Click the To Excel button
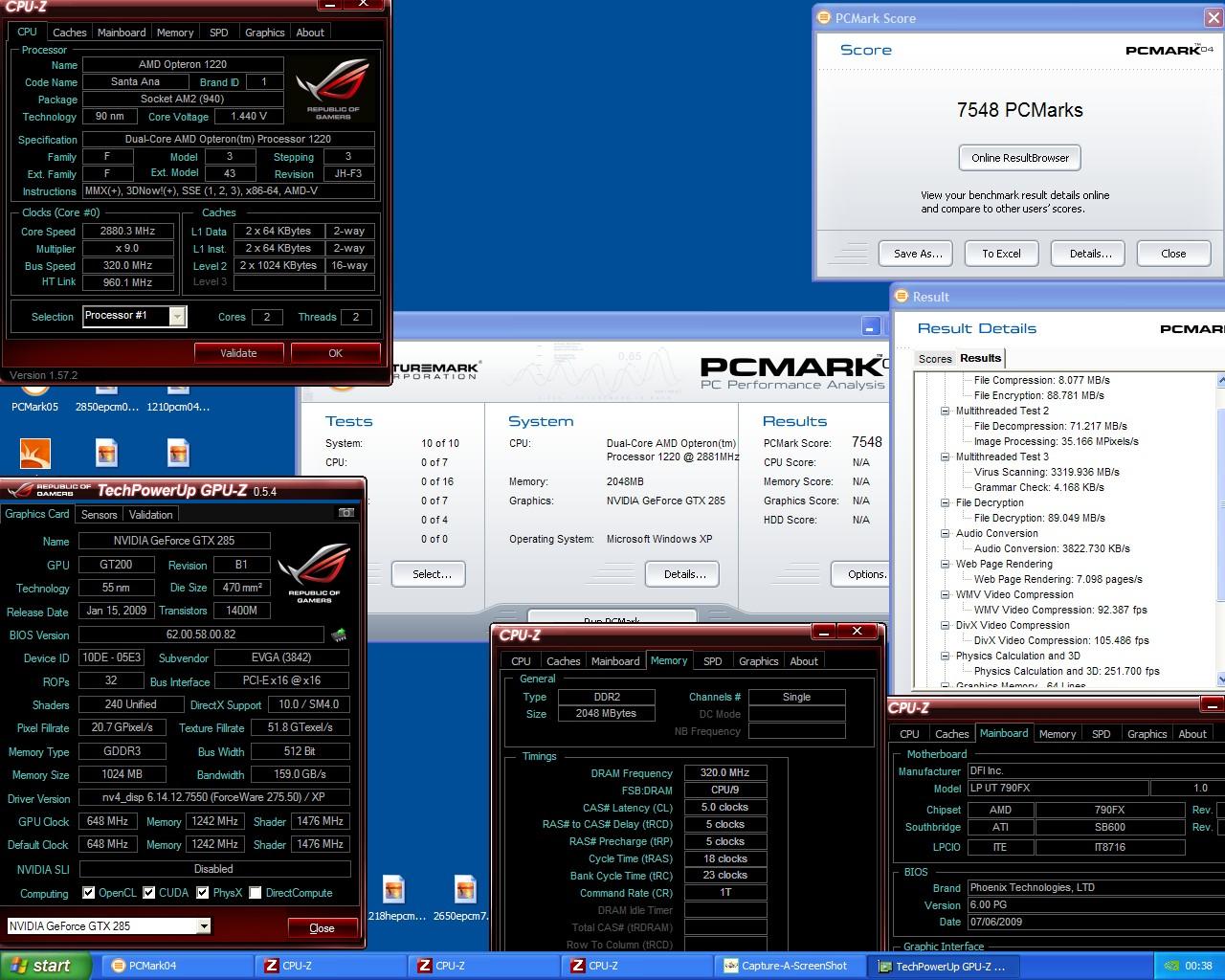This screenshot has height=980, width=1225. point(1001,254)
